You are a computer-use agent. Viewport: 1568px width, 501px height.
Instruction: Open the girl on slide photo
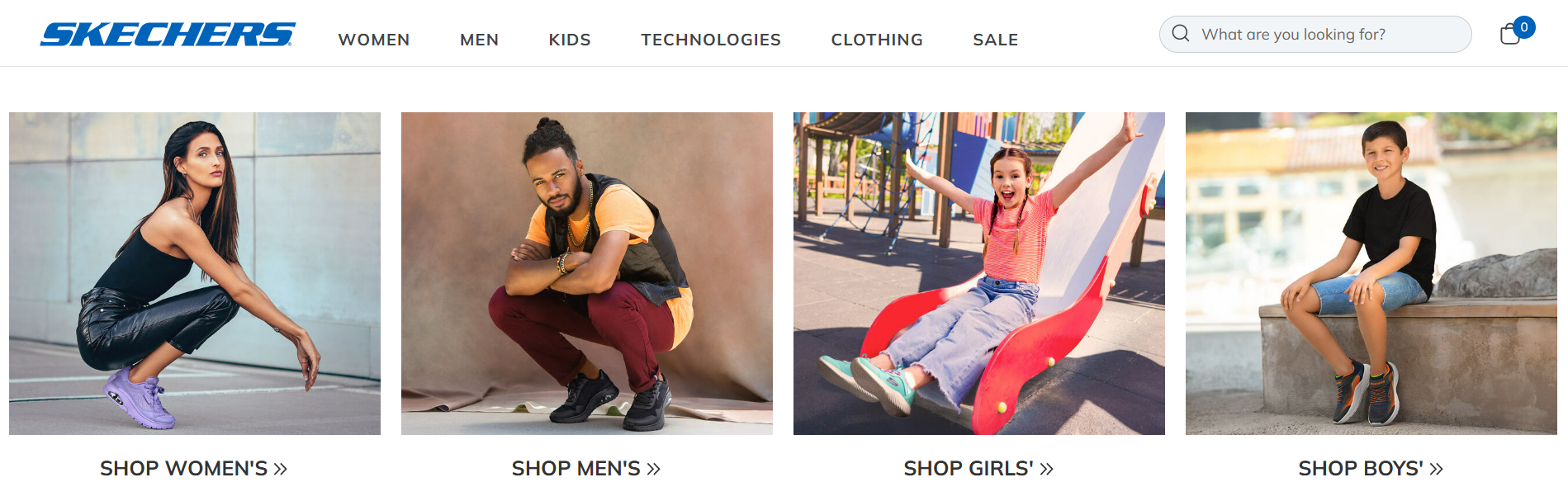(x=979, y=273)
